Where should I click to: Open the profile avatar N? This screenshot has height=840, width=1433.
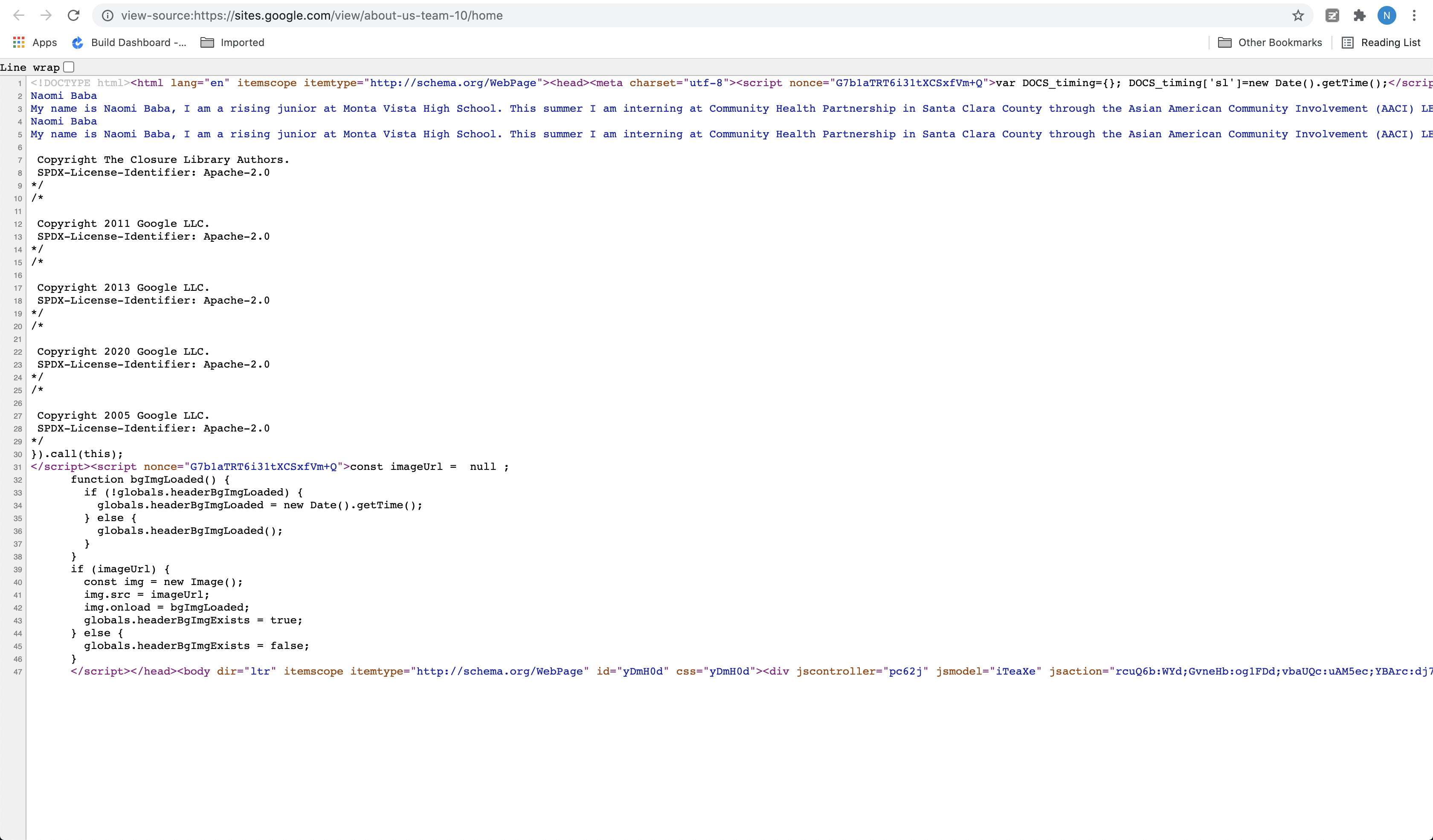1387,15
